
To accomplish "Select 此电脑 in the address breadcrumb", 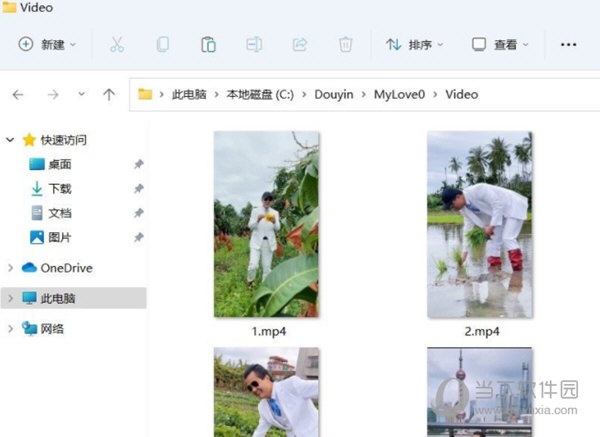I will click(189, 95).
